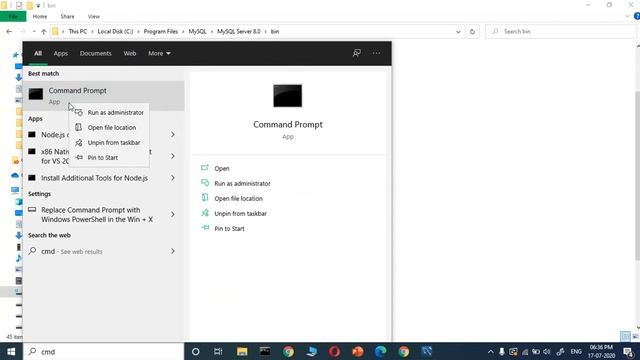Open the Opera taskbar icon
This screenshot has height=360, width=640.
click(x=334, y=351)
